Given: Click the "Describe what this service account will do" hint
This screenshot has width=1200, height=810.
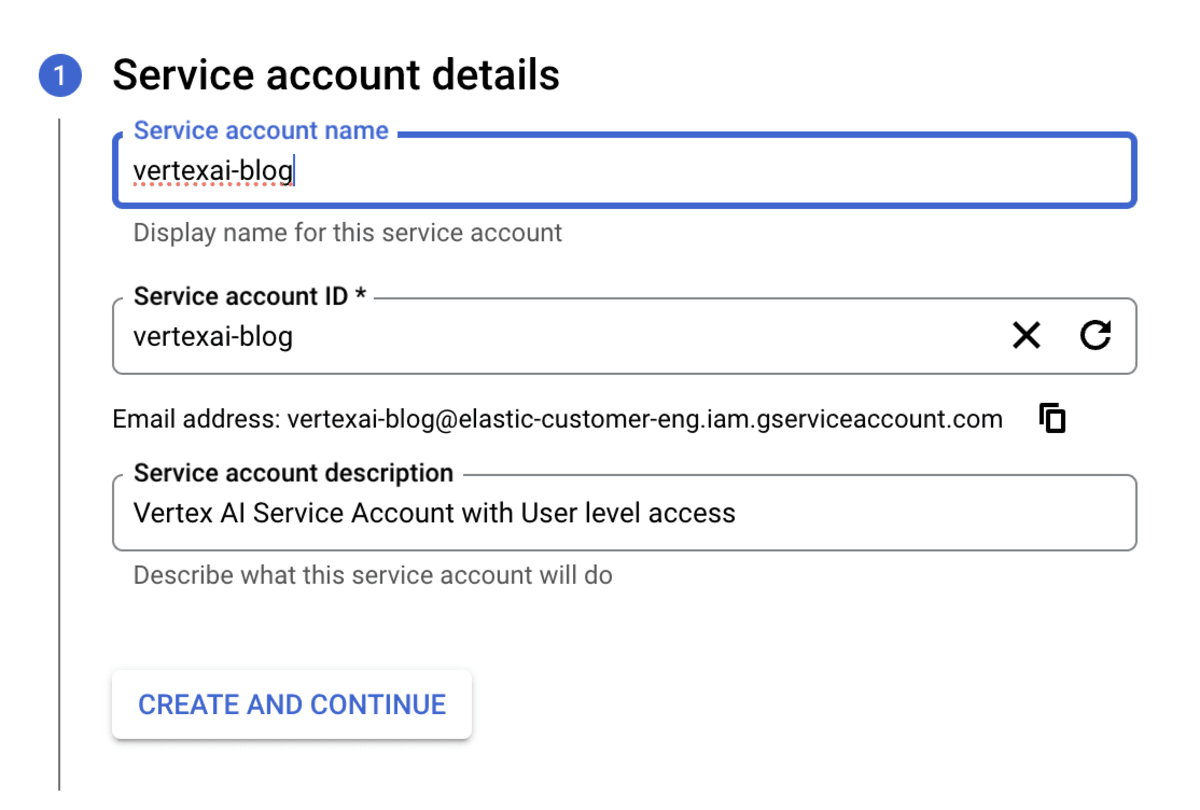Looking at the screenshot, I should pos(372,575).
